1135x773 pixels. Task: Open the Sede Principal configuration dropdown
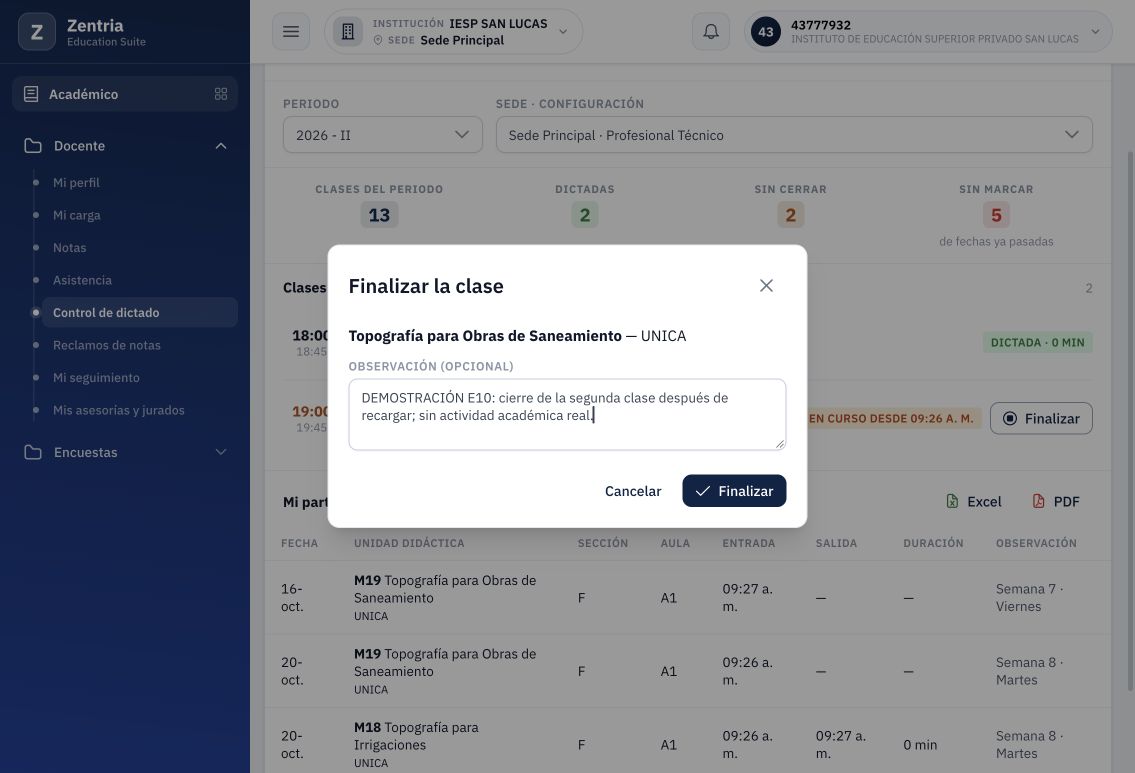(794, 135)
